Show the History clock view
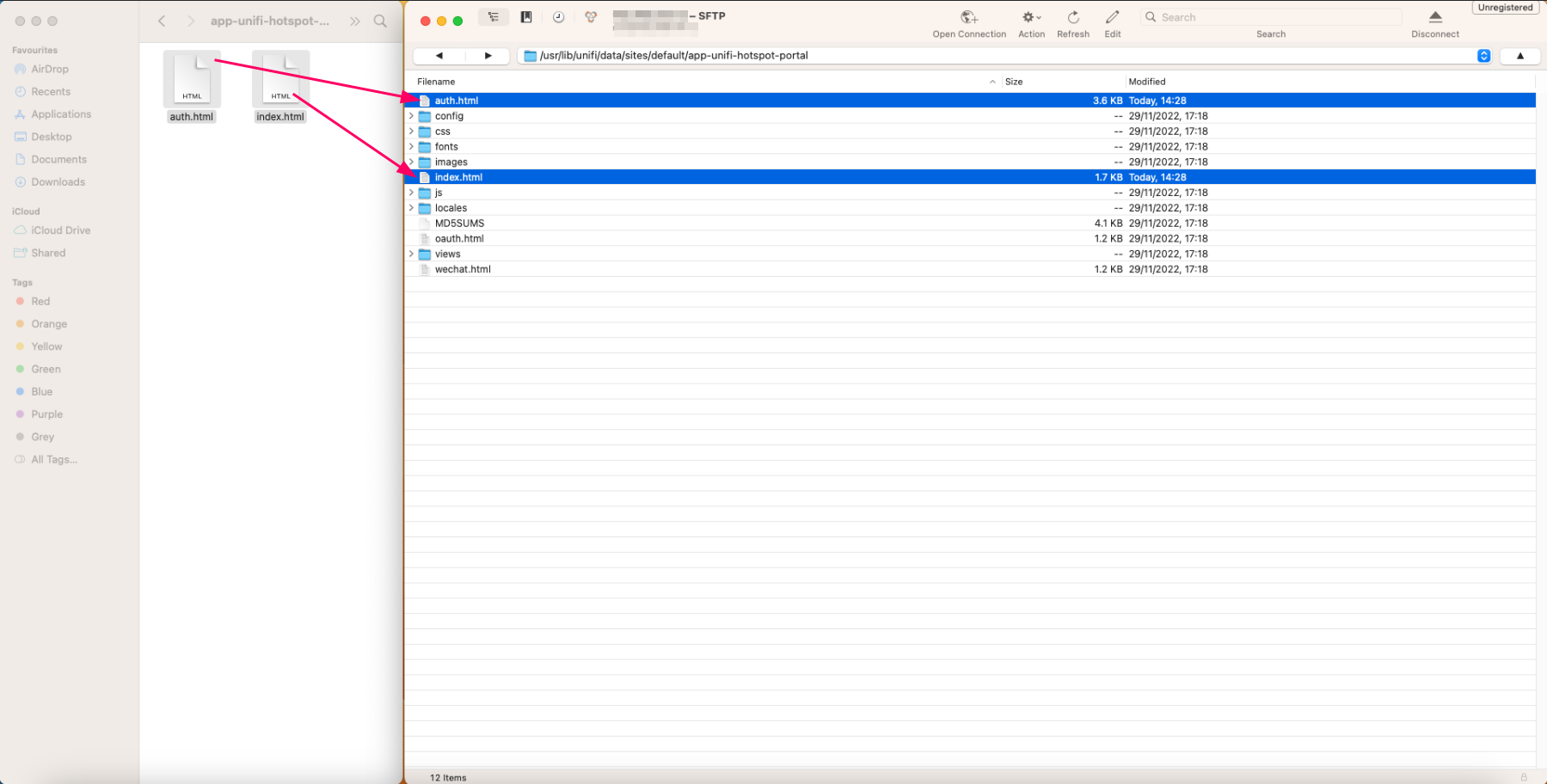1547x784 pixels. (x=558, y=17)
